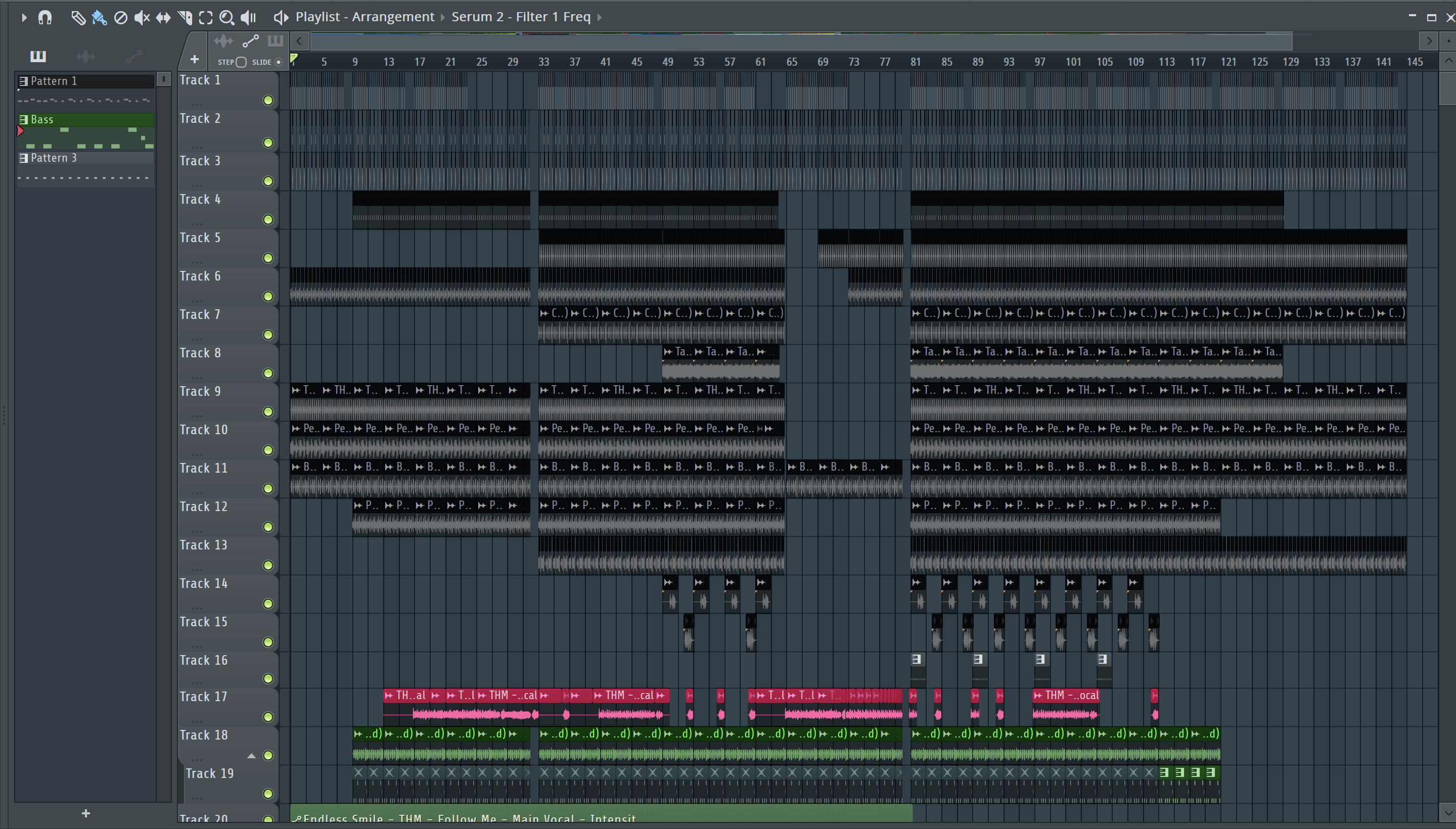Select the Mute tool
The image size is (1456, 829).
(142, 18)
